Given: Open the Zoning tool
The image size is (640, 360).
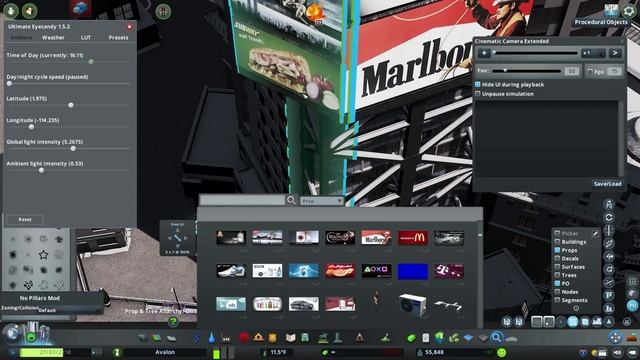Looking at the screenshot, I should (x=157, y=338).
